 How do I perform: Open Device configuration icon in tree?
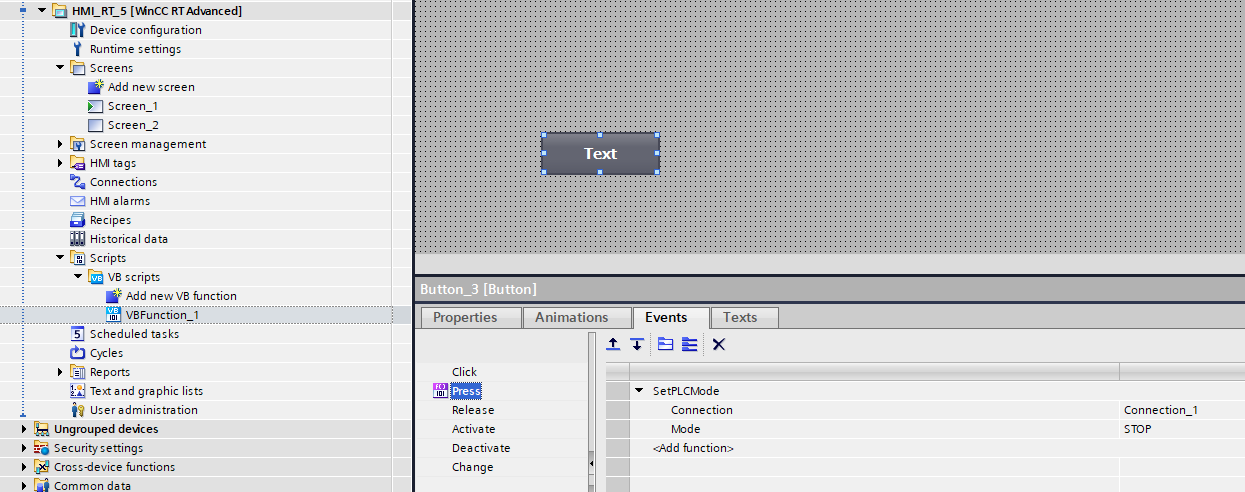pyautogui.click(x=77, y=30)
